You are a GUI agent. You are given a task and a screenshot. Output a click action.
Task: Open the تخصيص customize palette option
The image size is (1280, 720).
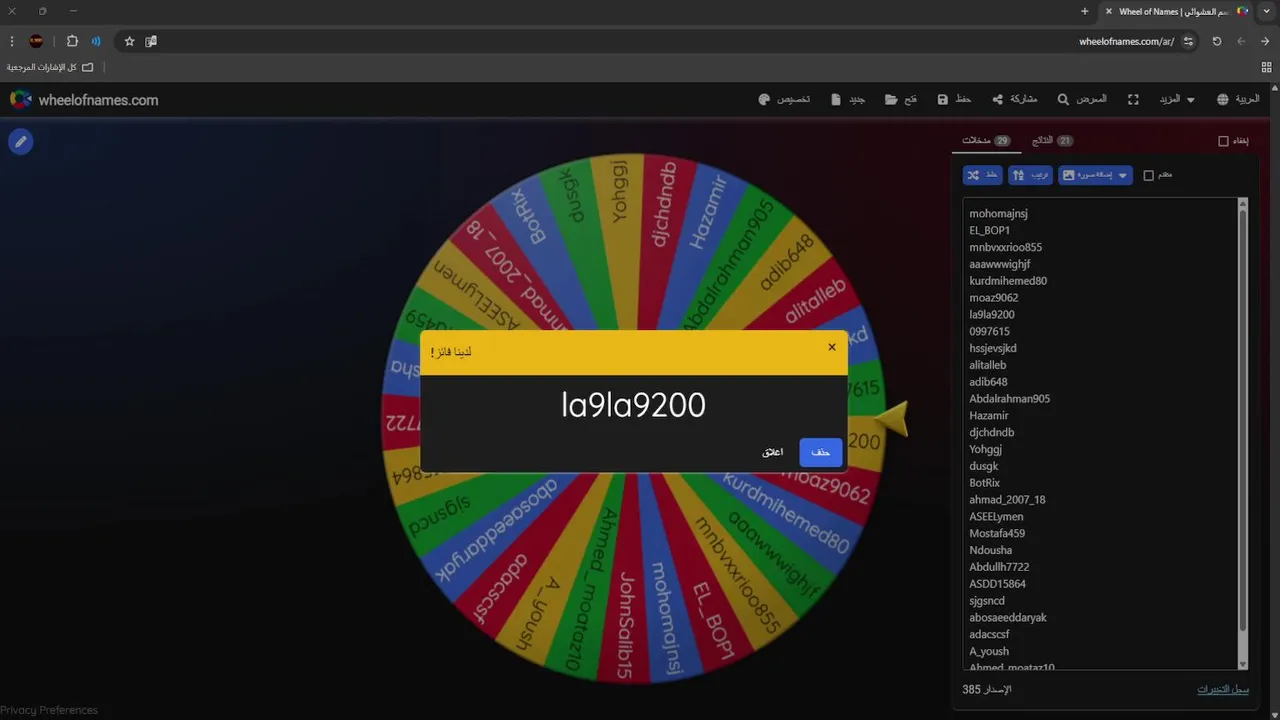tap(784, 100)
